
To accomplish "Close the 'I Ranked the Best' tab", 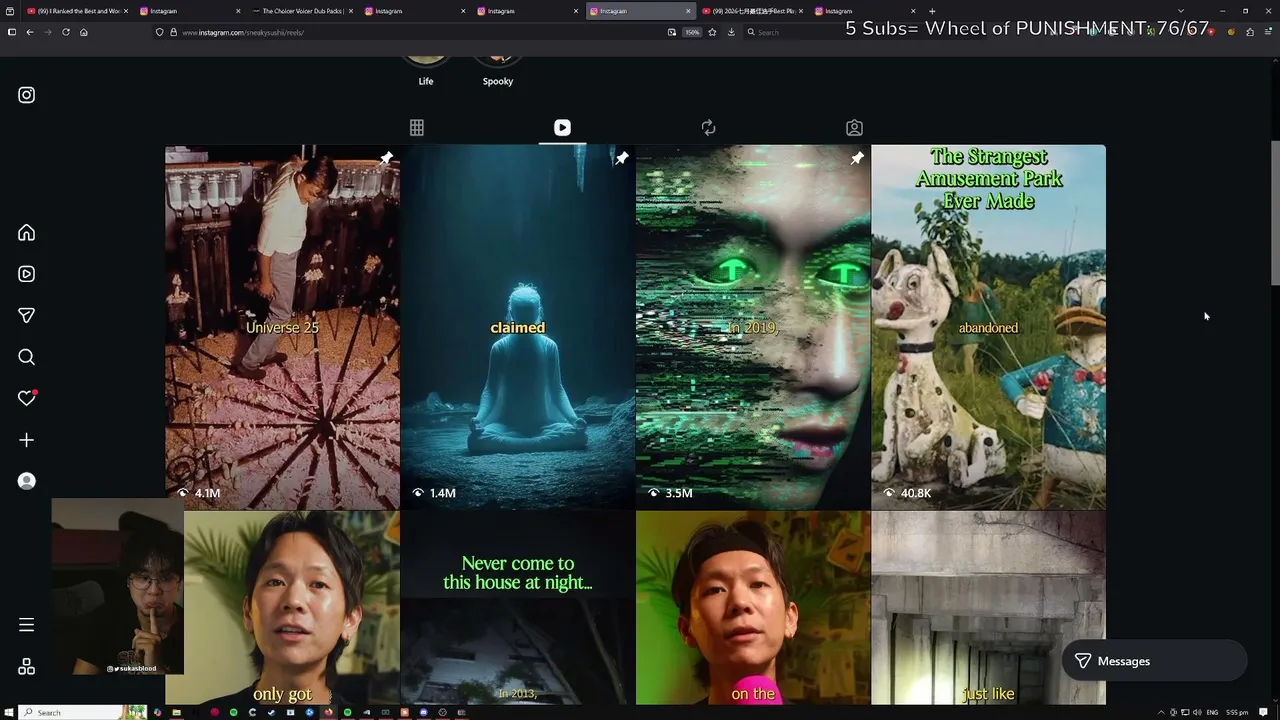I will click(126, 11).
